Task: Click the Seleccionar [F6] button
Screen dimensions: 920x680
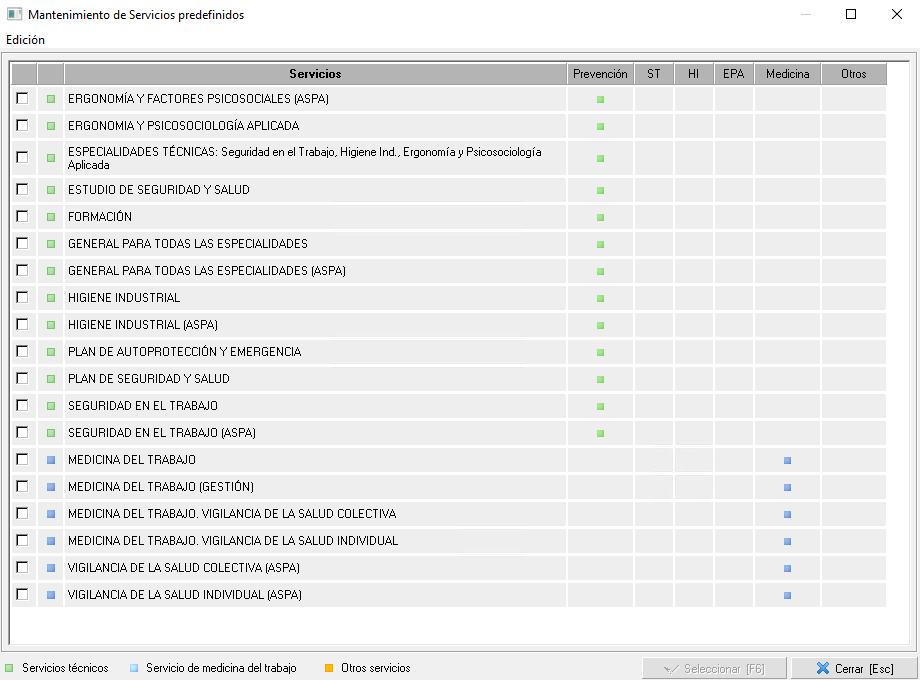Action: 714,668
